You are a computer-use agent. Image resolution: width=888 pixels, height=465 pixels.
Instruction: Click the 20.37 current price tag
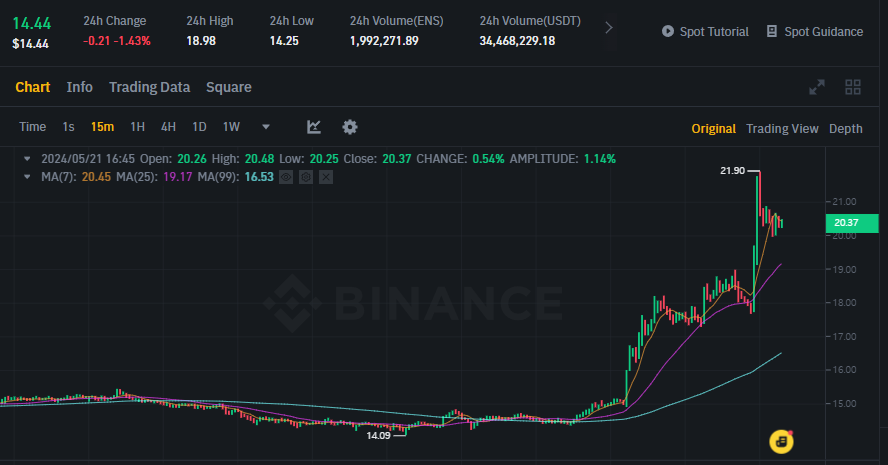tap(852, 223)
